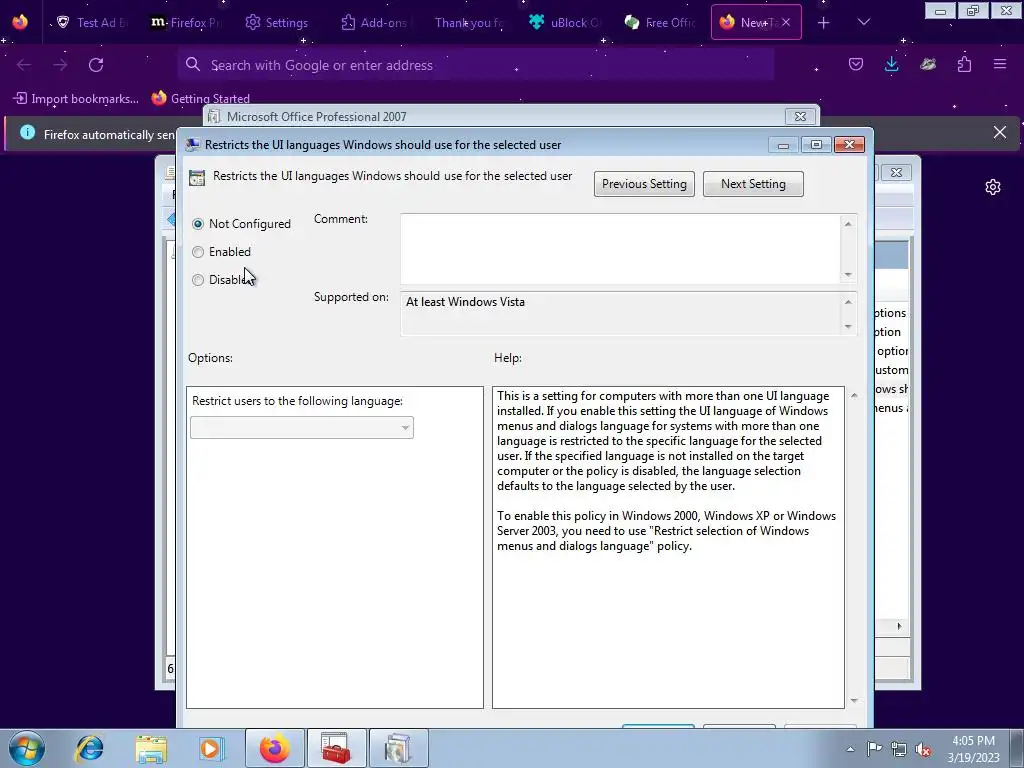Open the Firefox hamburger menu
The image size is (1024, 768).
[1000, 64]
